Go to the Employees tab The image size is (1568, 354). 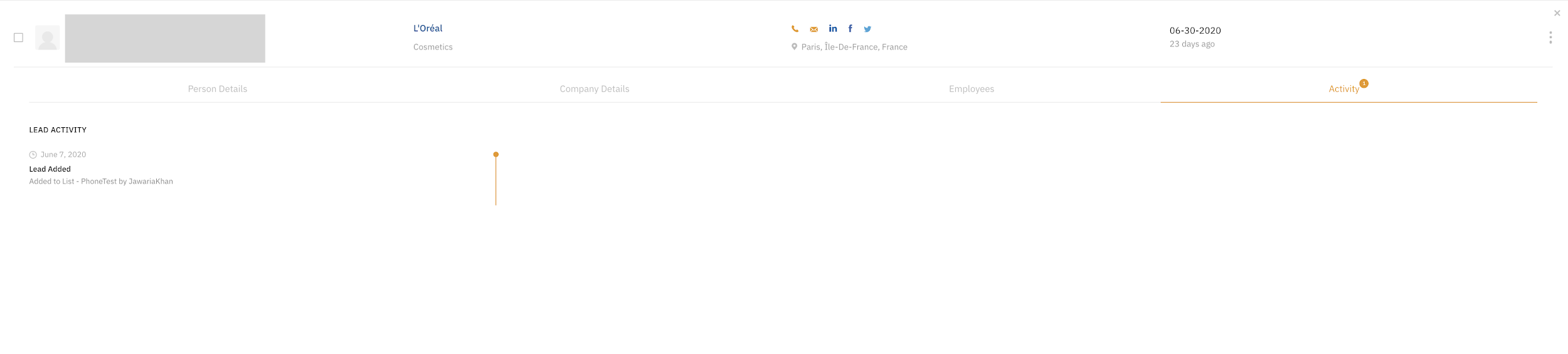click(x=971, y=89)
